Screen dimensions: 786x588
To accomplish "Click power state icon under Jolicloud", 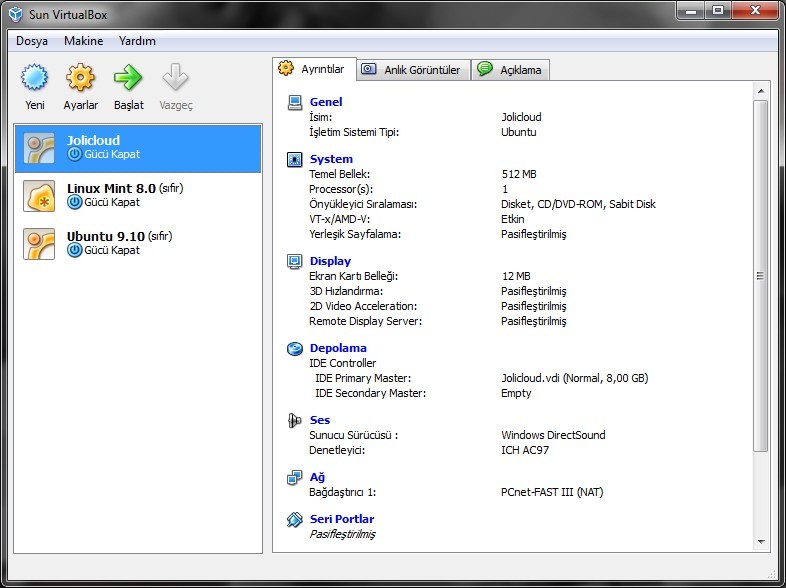I will (x=75, y=154).
